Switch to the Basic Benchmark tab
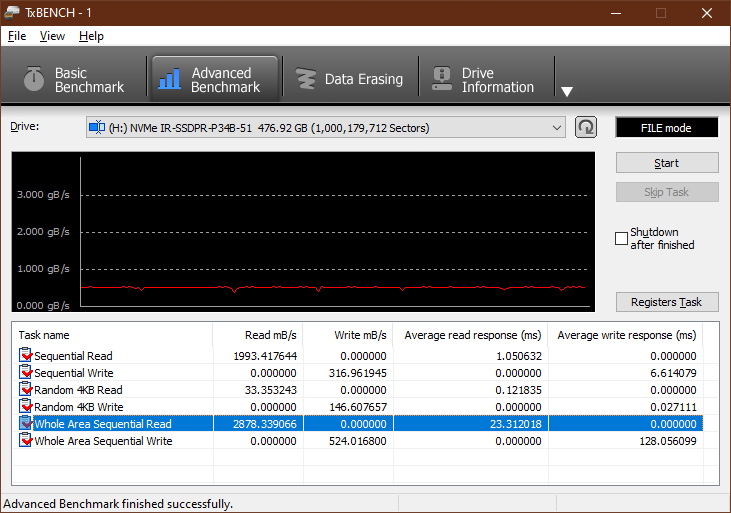The image size is (731, 513). click(x=75, y=79)
